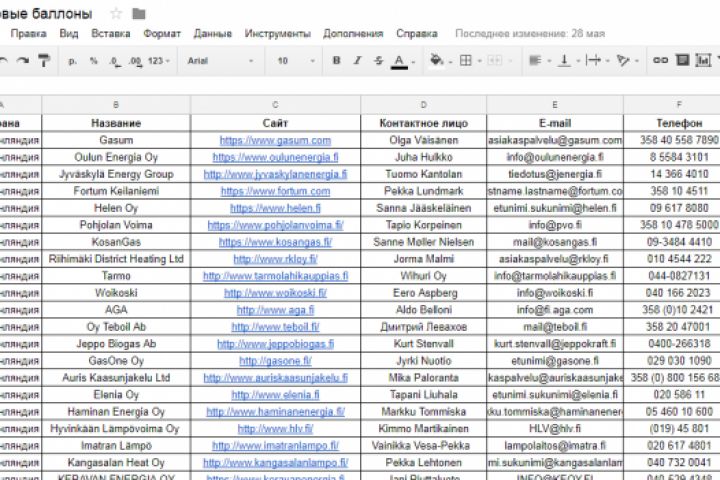Image resolution: width=720 pixels, height=480 pixels.
Task: Open the kosangas.fi link
Action: tap(275, 242)
